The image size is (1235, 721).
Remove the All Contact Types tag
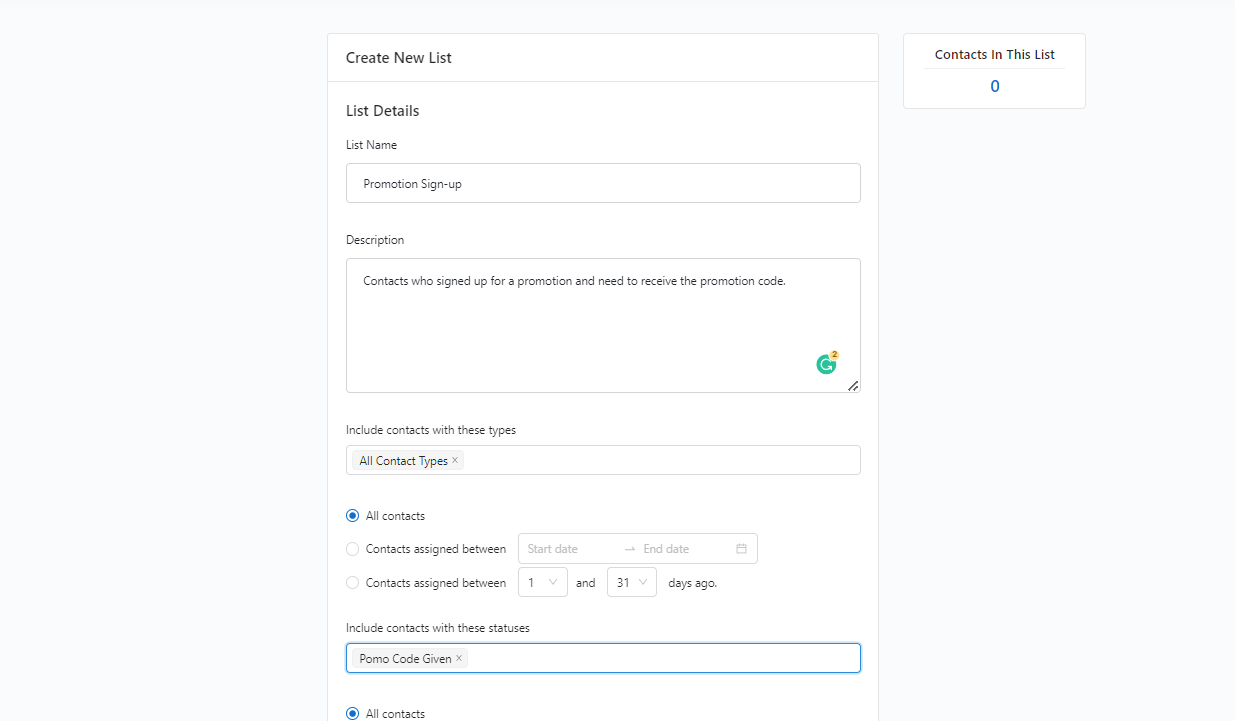tap(455, 460)
